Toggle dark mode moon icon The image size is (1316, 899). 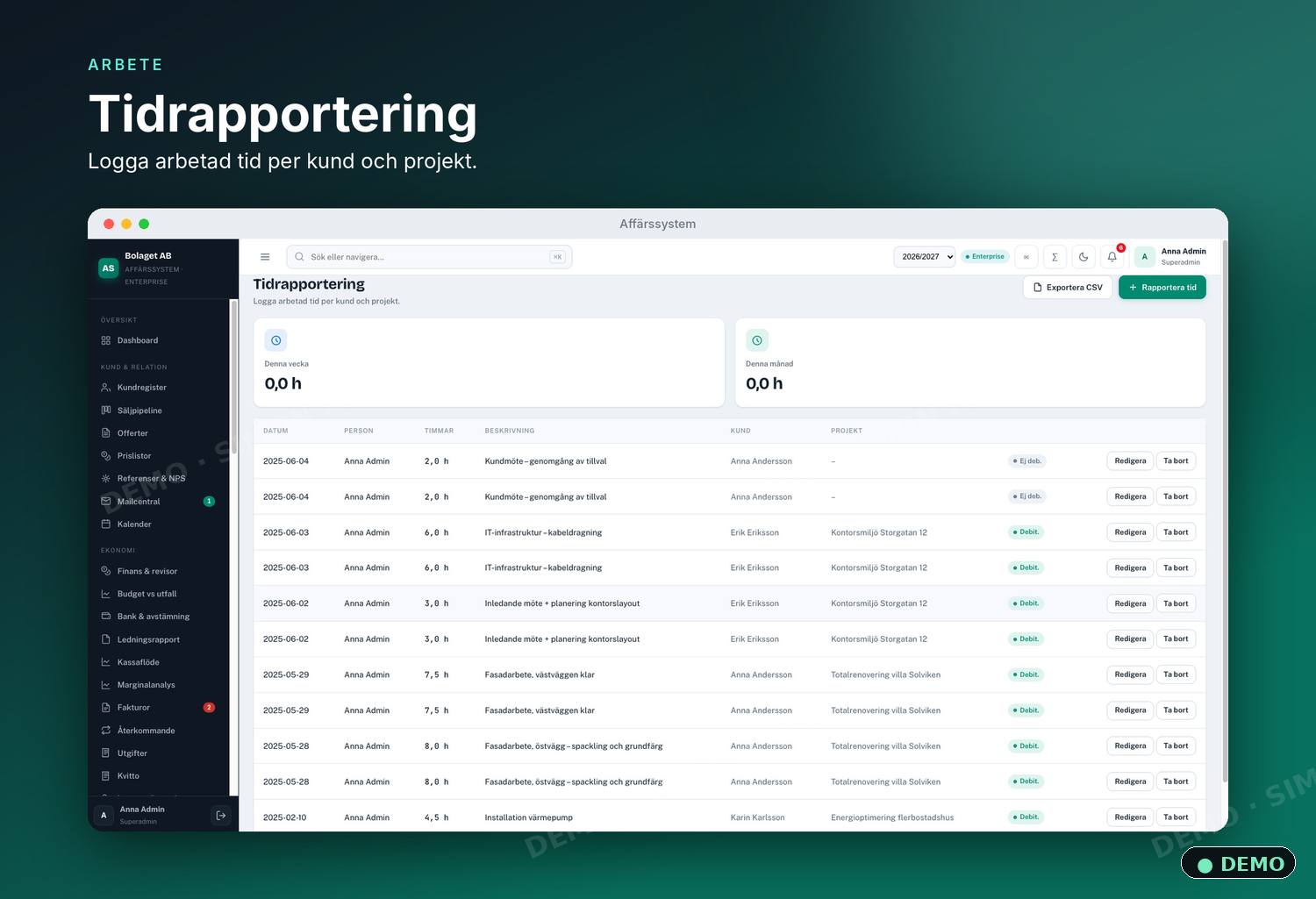click(1084, 257)
